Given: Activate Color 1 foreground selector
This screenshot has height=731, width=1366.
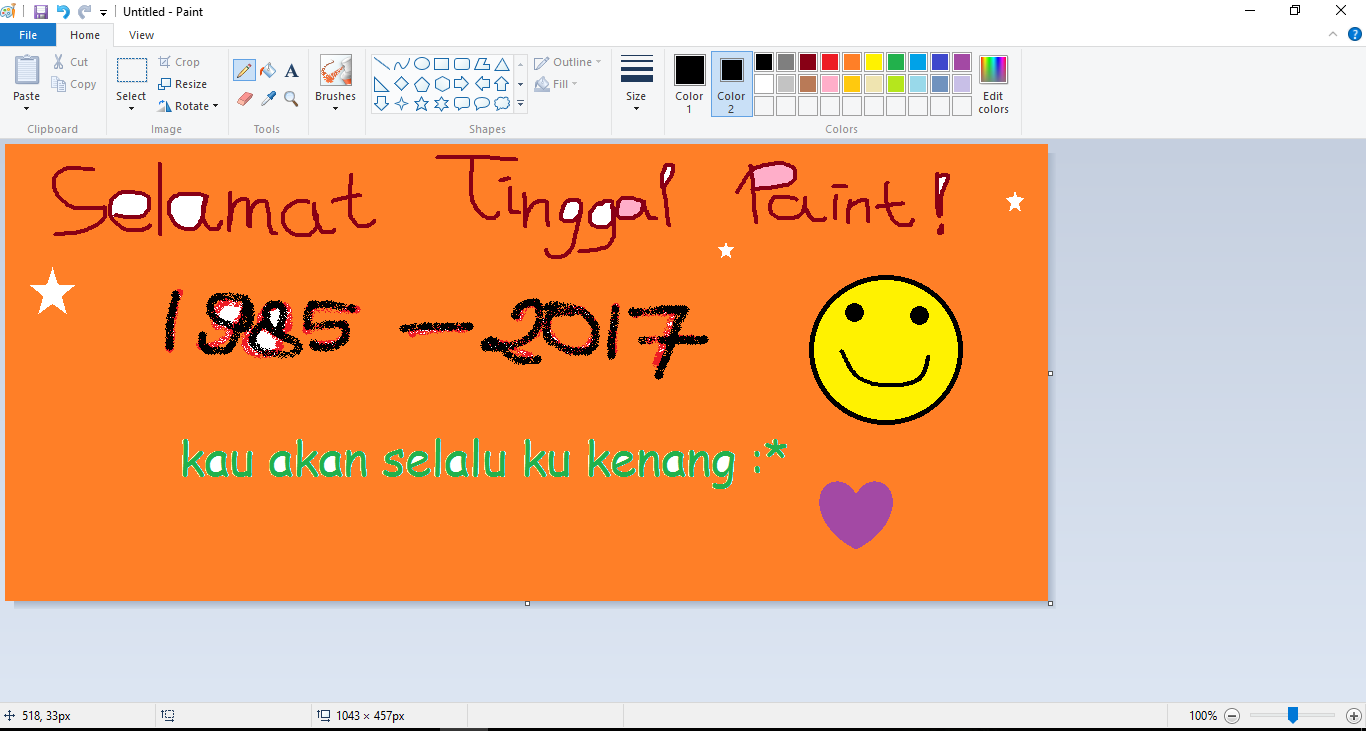Looking at the screenshot, I should point(689,84).
